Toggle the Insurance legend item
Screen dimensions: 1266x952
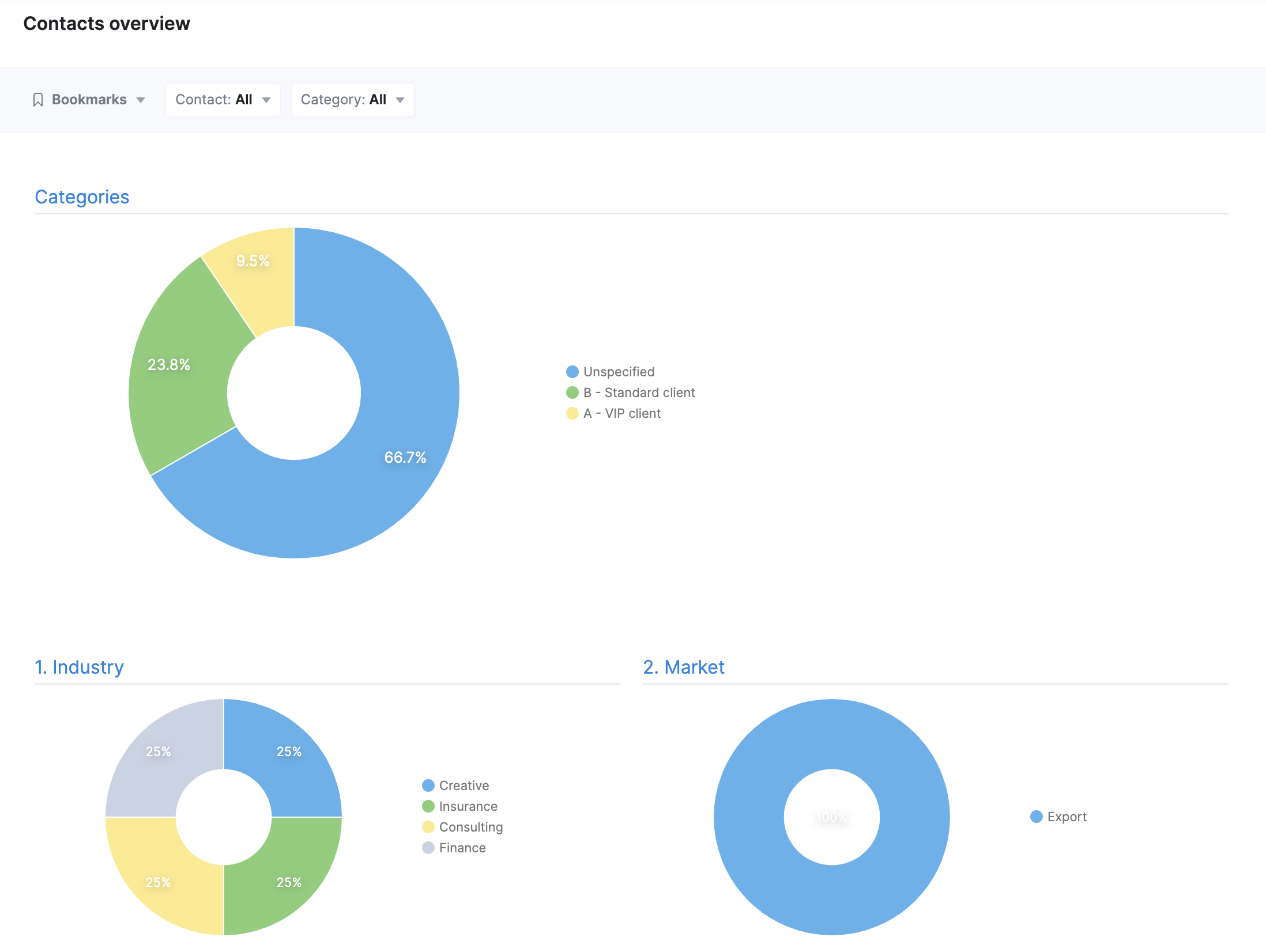pos(459,806)
